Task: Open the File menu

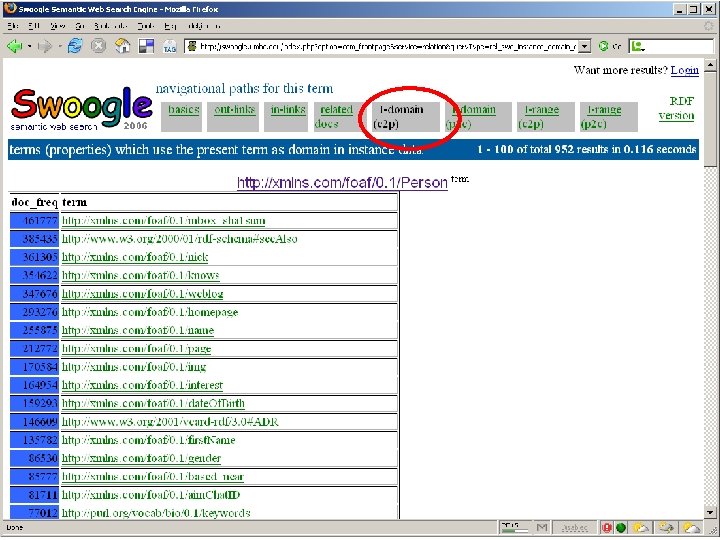Action: [x=12, y=26]
